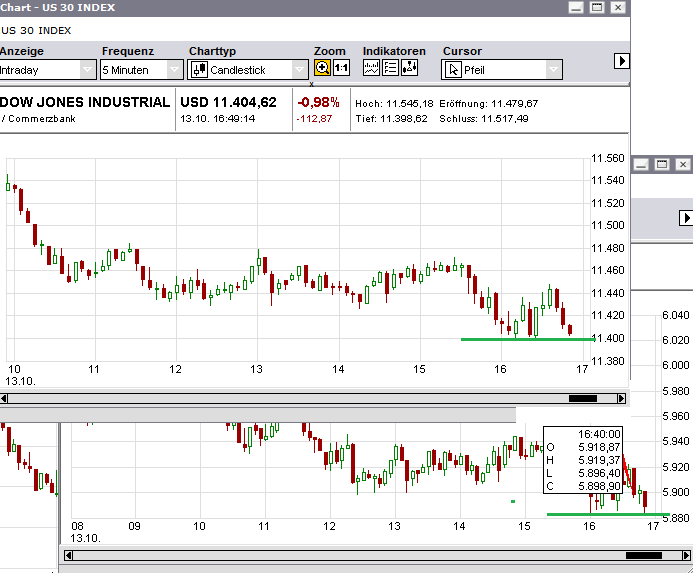
Task: Click the tooltip high value 5.919,37
Action: [599, 460]
